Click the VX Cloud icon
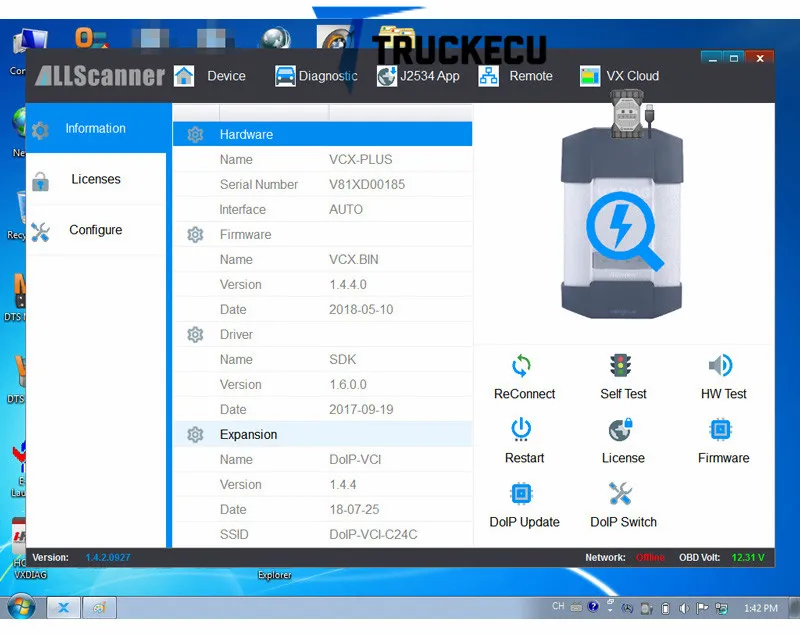800x634 pixels. [590, 76]
